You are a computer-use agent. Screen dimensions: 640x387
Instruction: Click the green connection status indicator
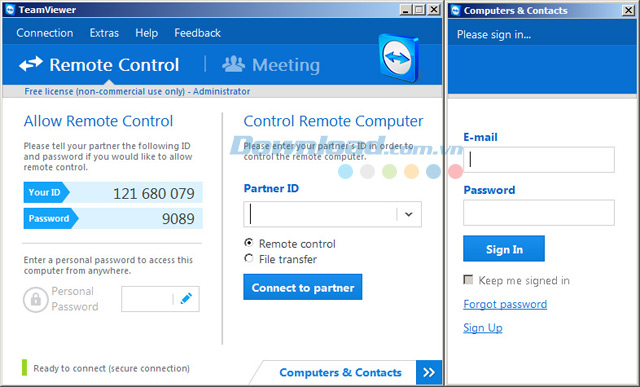24,367
